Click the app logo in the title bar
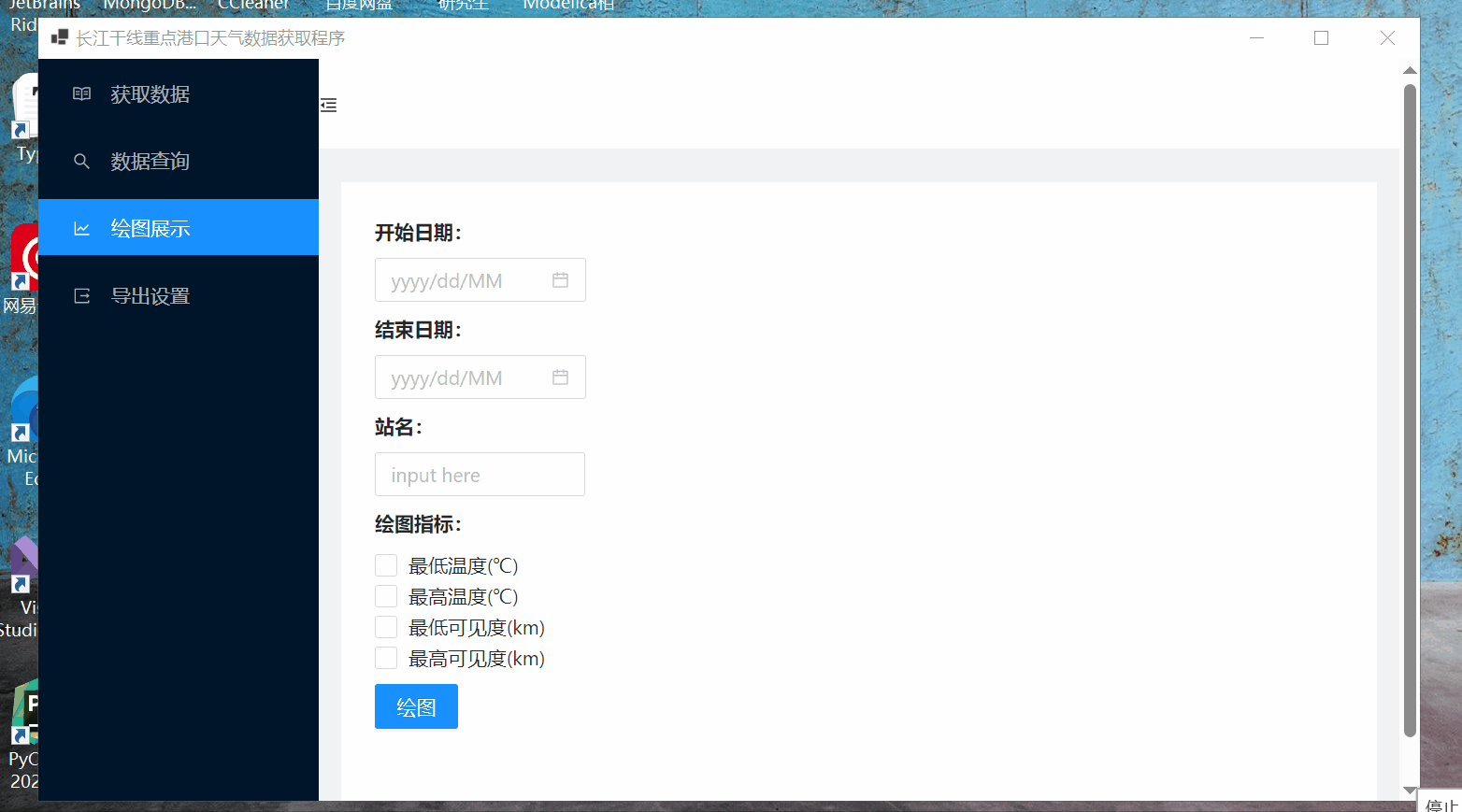Viewport: 1462px width, 812px height. pyautogui.click(x=58, y=37)
